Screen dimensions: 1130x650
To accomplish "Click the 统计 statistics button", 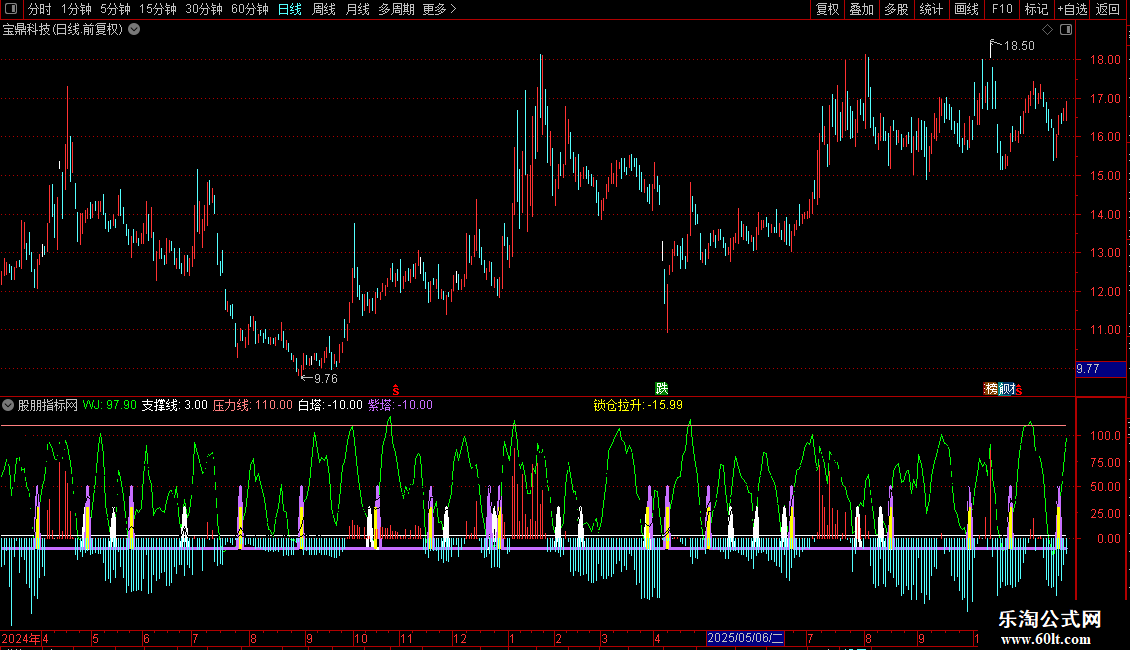I will pos(931,9).
